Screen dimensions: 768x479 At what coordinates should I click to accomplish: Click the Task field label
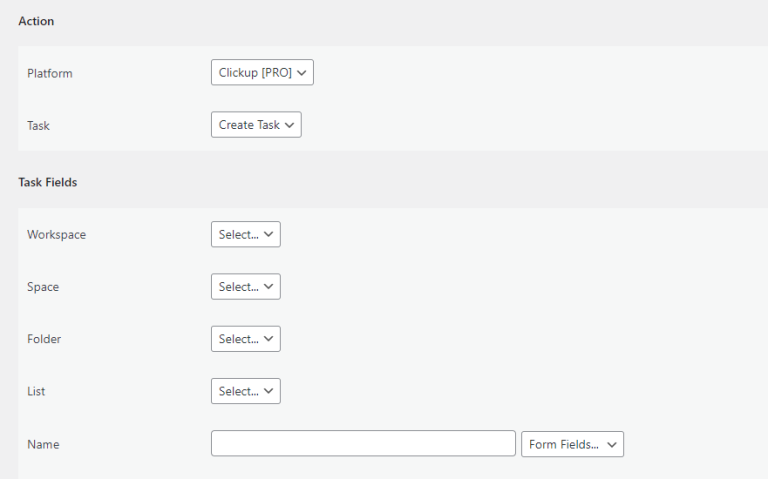(x=38, y=126)
